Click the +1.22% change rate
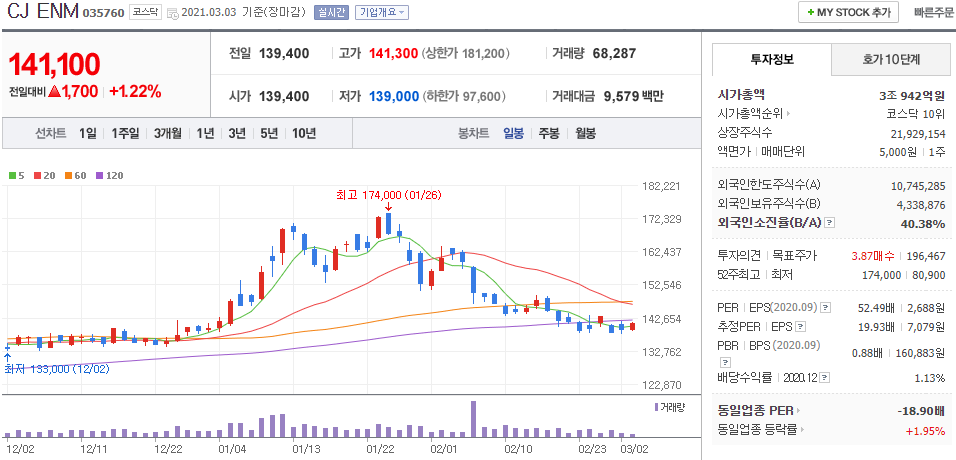This screenshot has width=956, height=460. click(x=135, y=92)
